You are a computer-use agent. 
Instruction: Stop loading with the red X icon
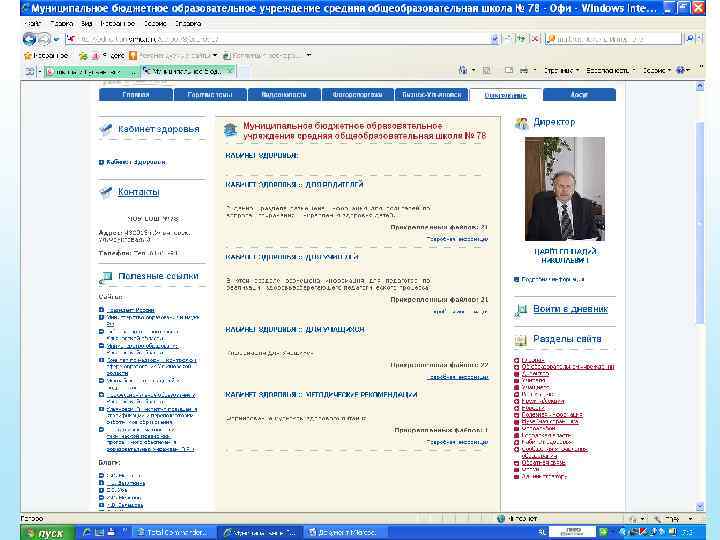point(534,39)
